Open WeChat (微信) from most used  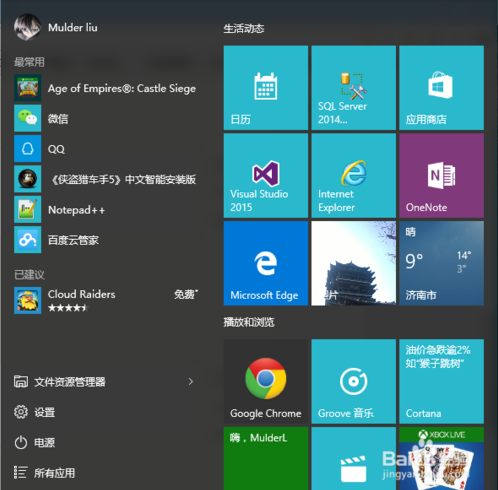pyautogui.click(x=105, y=118)
